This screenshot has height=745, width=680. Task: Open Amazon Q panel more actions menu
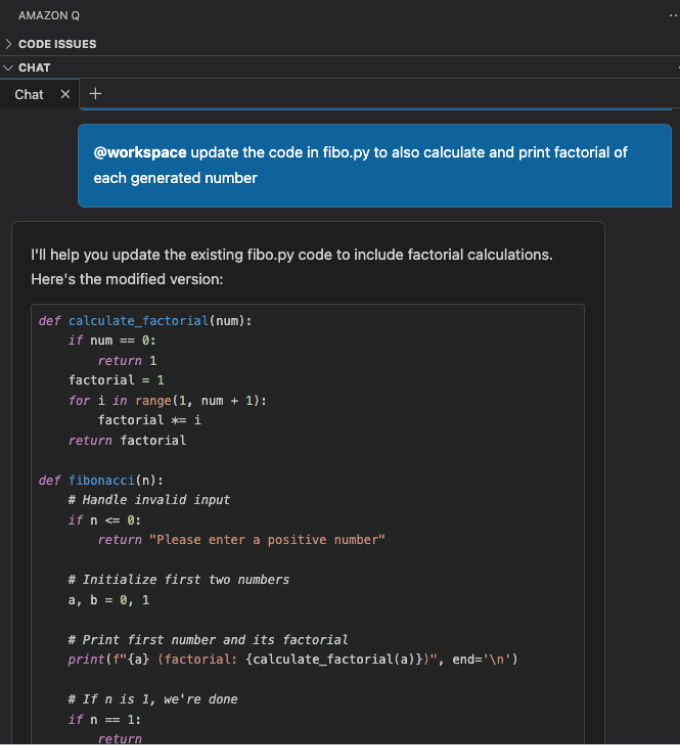[x=673, y=16]
